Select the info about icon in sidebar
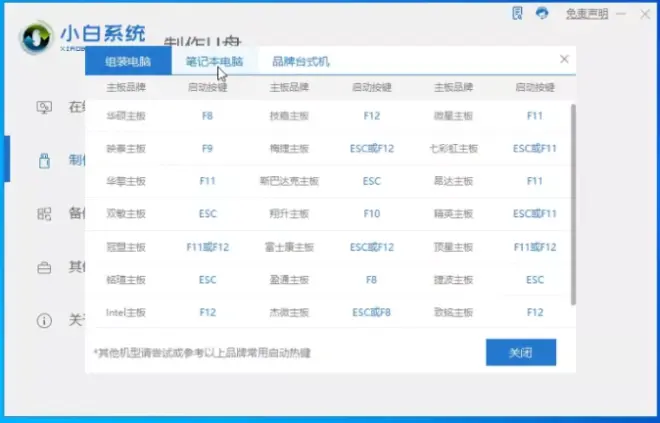660x423 pixels. click(x=44, y=321)
